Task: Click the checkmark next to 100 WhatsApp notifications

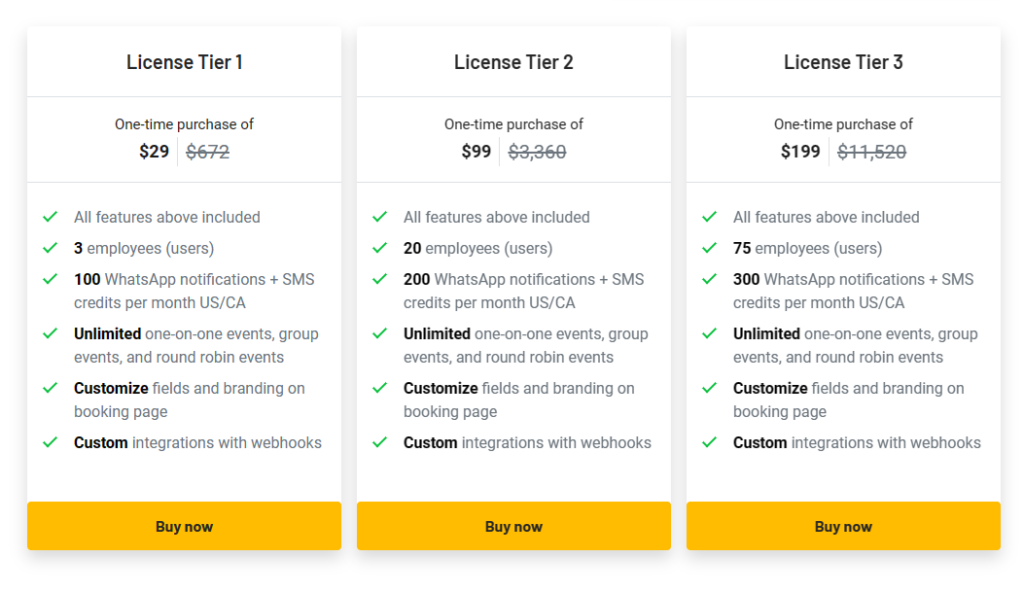Action: point(50,279)
